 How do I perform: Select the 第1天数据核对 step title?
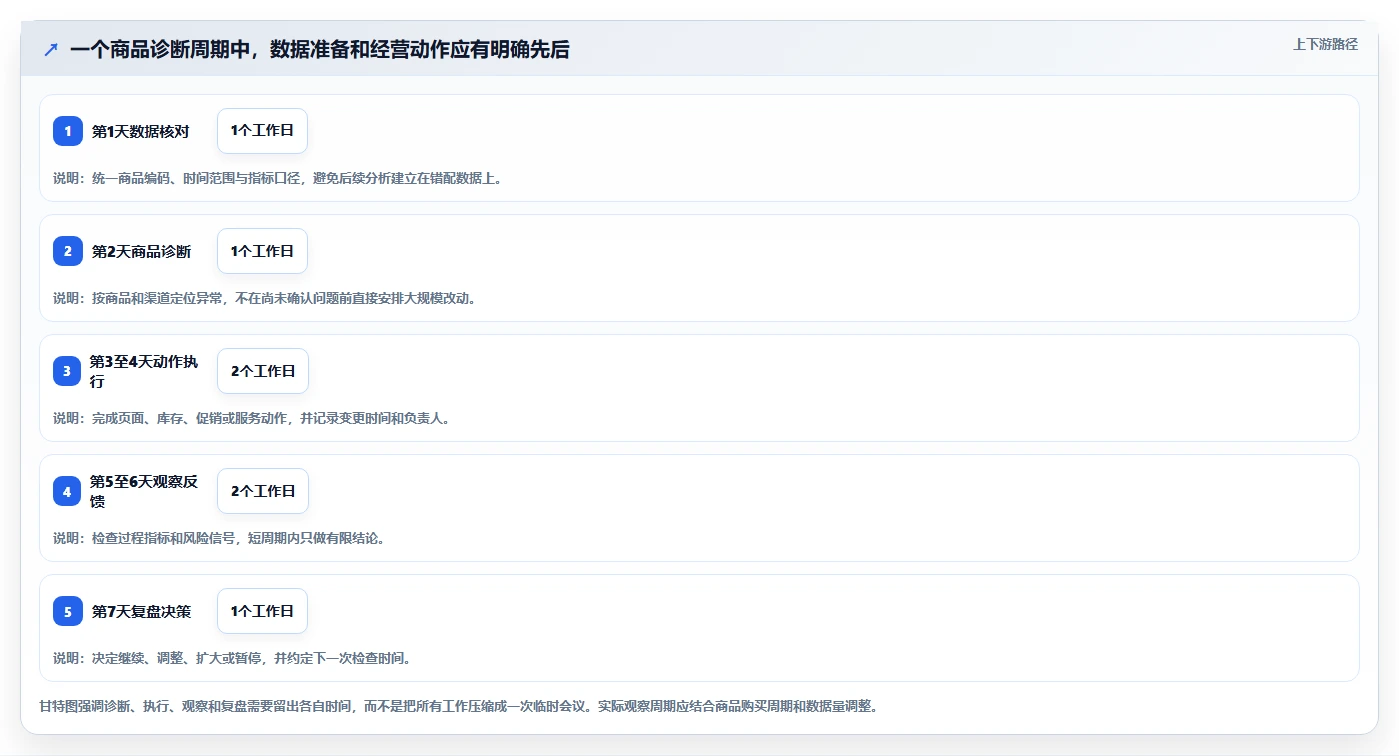[141, 131]
